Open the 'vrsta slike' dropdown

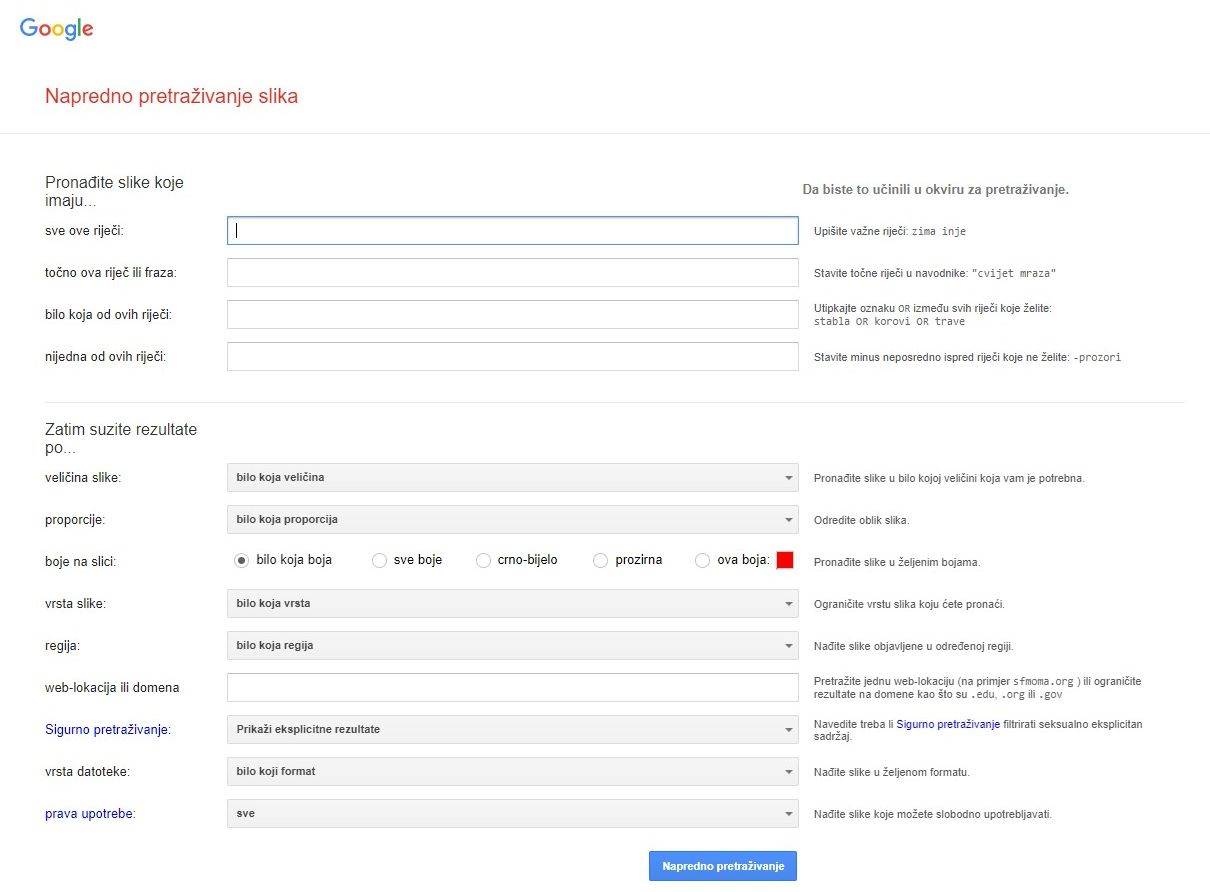tap(512, 604)
